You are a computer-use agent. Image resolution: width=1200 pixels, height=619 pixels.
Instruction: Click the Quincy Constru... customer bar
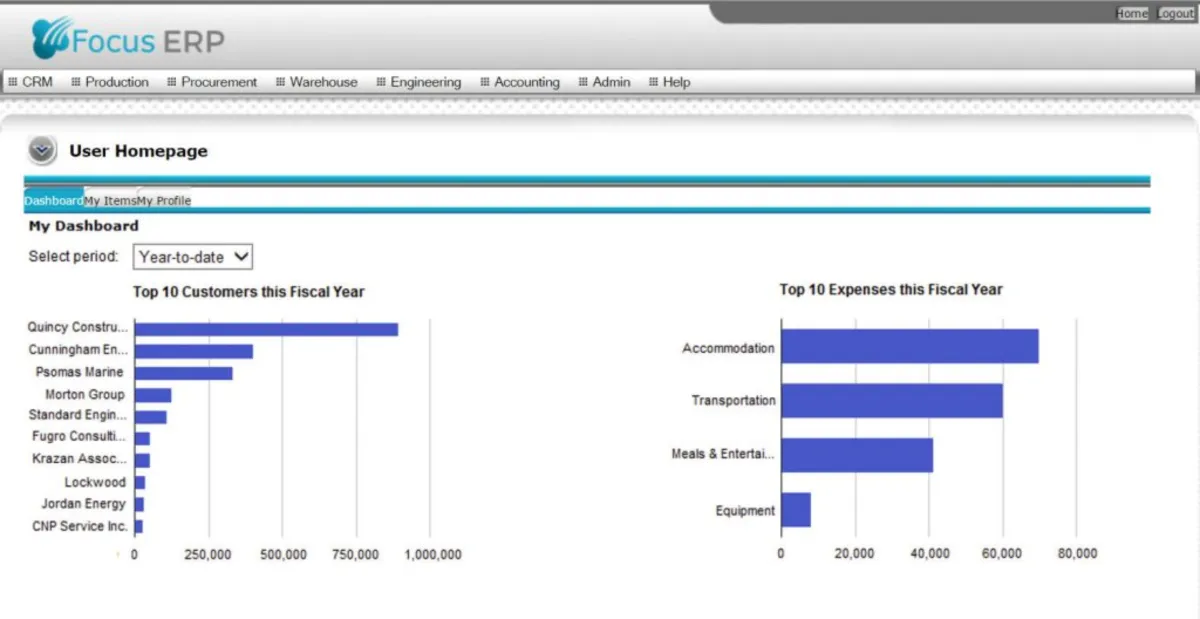[266, 329]
